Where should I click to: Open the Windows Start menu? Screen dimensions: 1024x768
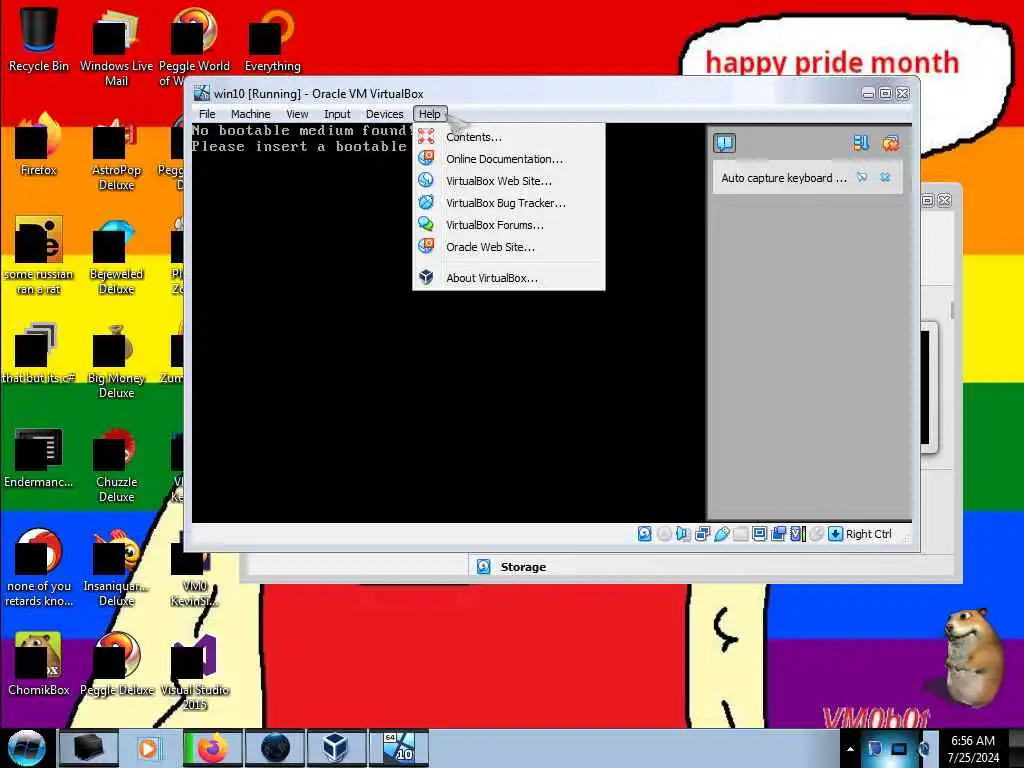26,748
